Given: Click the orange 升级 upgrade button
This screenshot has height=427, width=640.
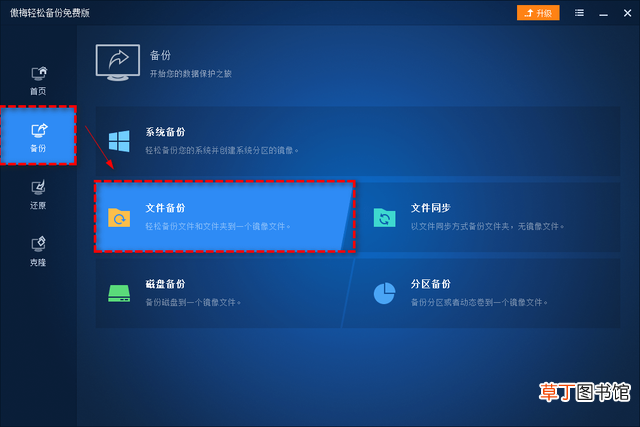Looking at the screenshot, I should tap(538, 13).
